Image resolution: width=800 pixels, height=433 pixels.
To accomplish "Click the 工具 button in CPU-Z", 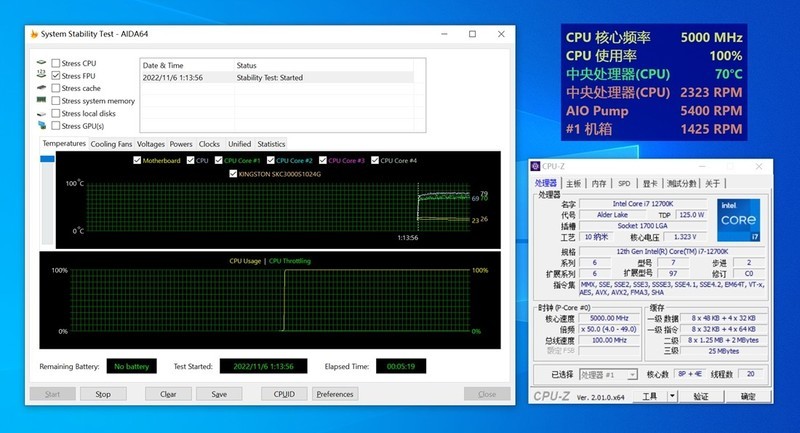I will click(x=649, y=396).
